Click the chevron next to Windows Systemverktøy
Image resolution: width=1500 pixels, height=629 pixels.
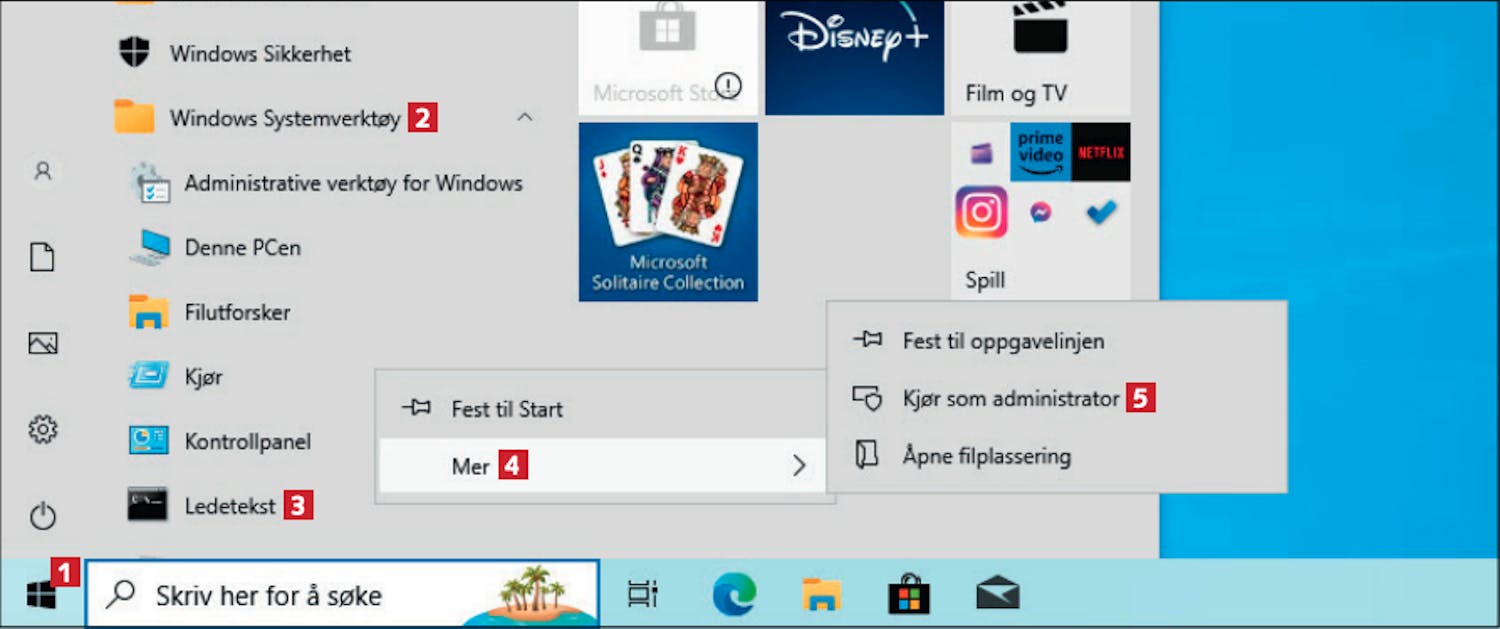(x=525, y=118)
